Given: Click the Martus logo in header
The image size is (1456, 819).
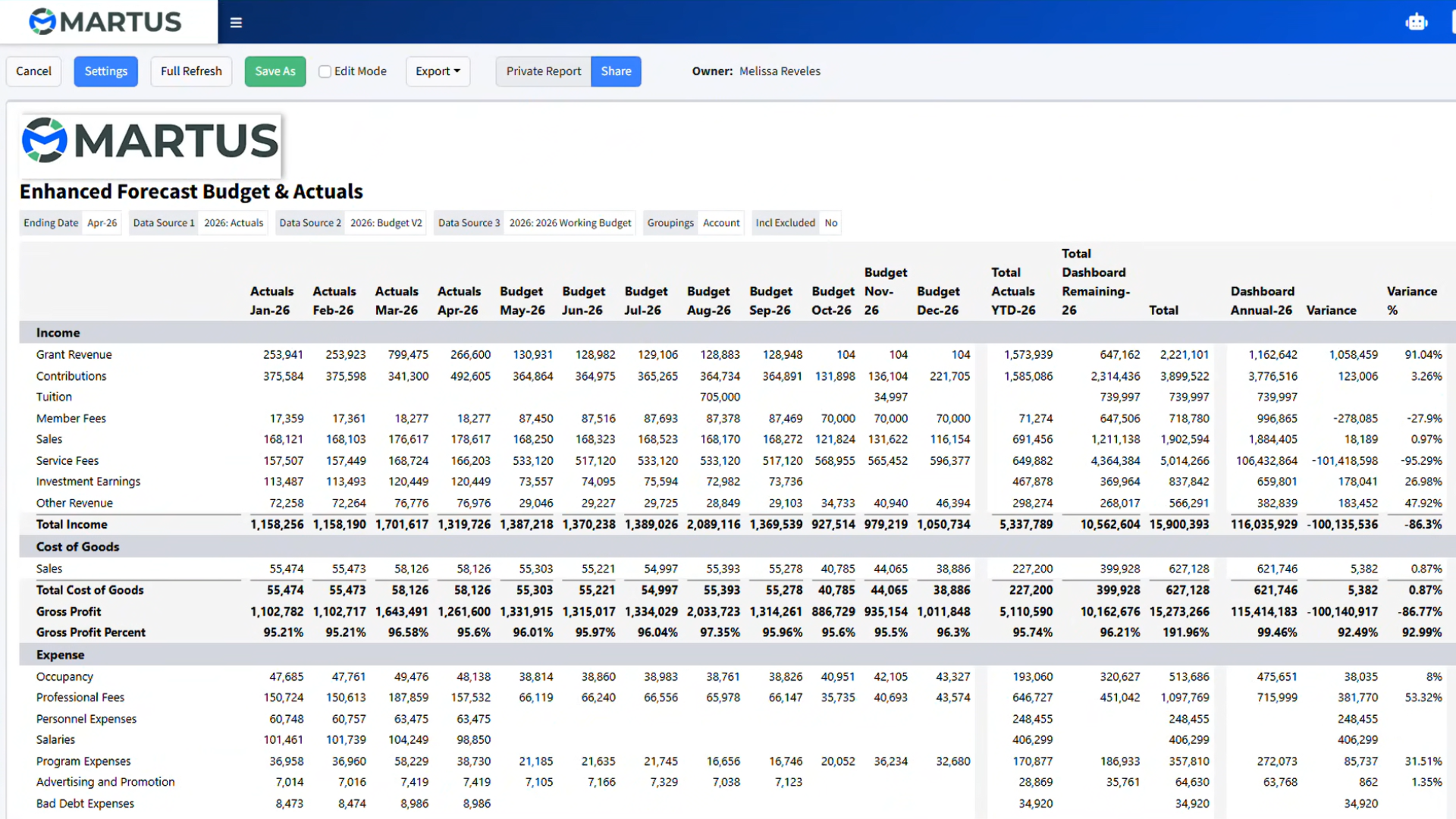Looking at the screenshot, I should point(105,21).
